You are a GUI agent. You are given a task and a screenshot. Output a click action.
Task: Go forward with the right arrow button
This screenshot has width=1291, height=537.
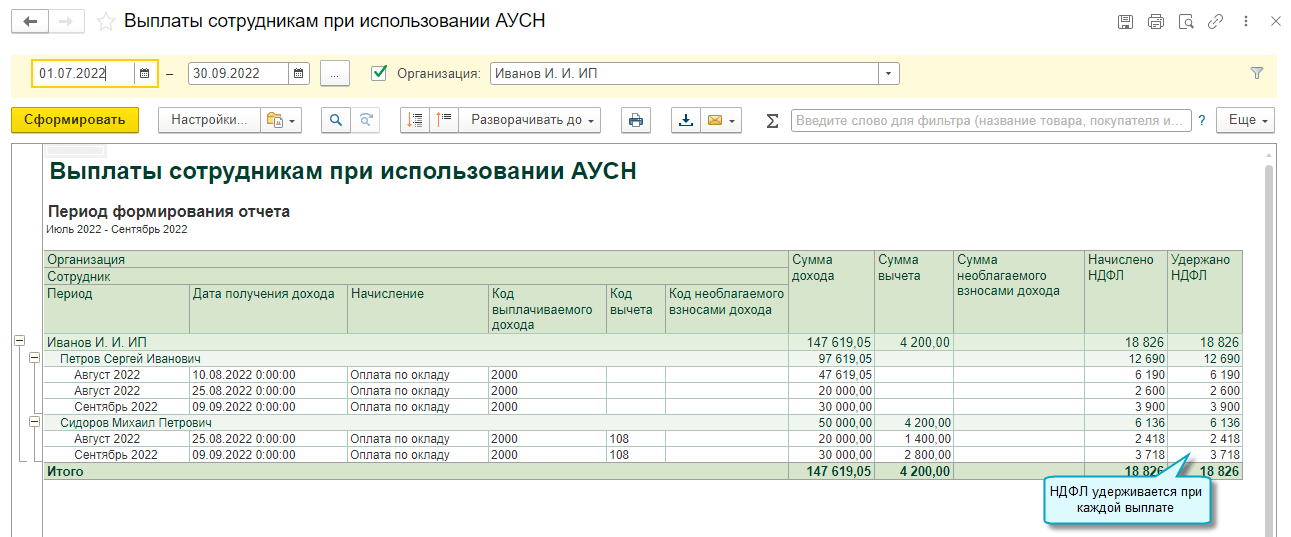click(x=66, y=21)
